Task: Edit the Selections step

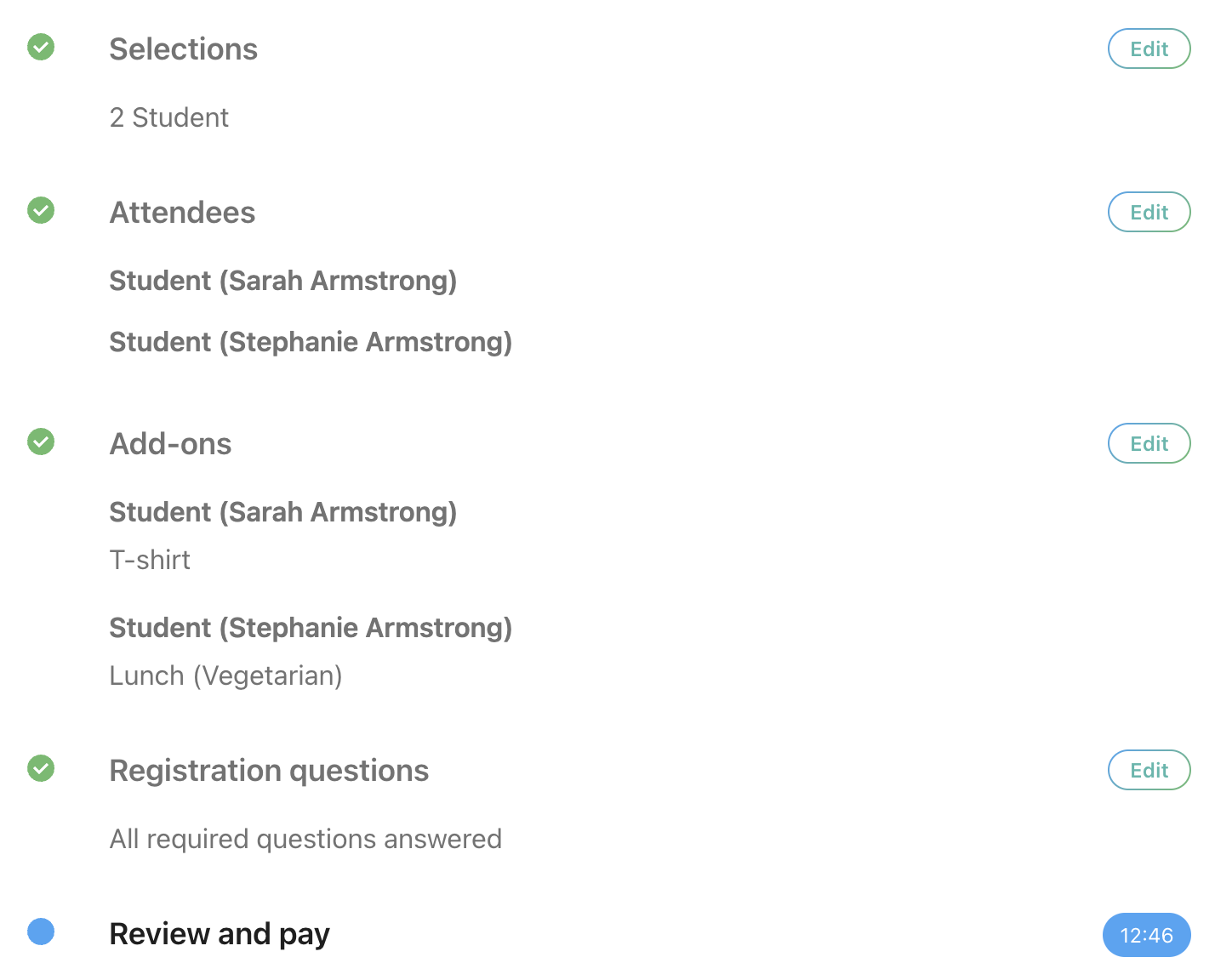Action: pyautogui.click(x=1149, y=48)
